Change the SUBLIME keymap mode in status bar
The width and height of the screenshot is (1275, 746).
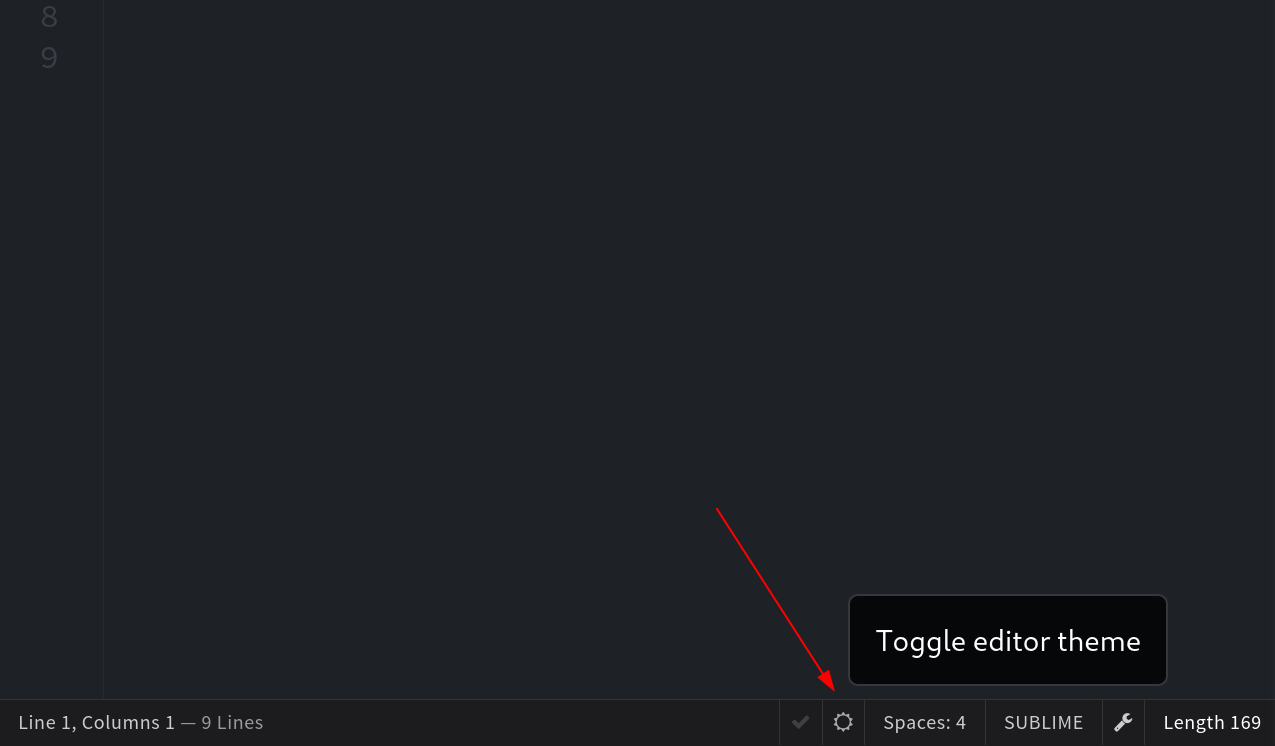[1044, 722]
